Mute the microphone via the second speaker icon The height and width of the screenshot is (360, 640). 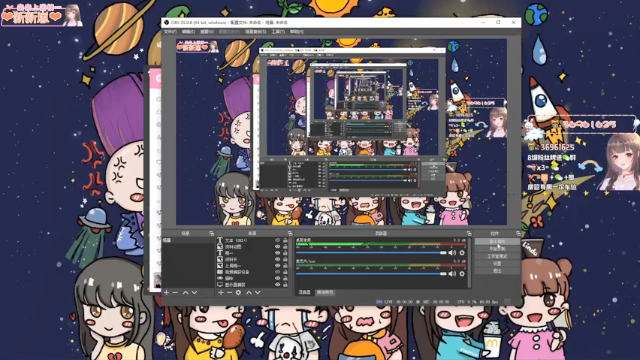(452, 274)
